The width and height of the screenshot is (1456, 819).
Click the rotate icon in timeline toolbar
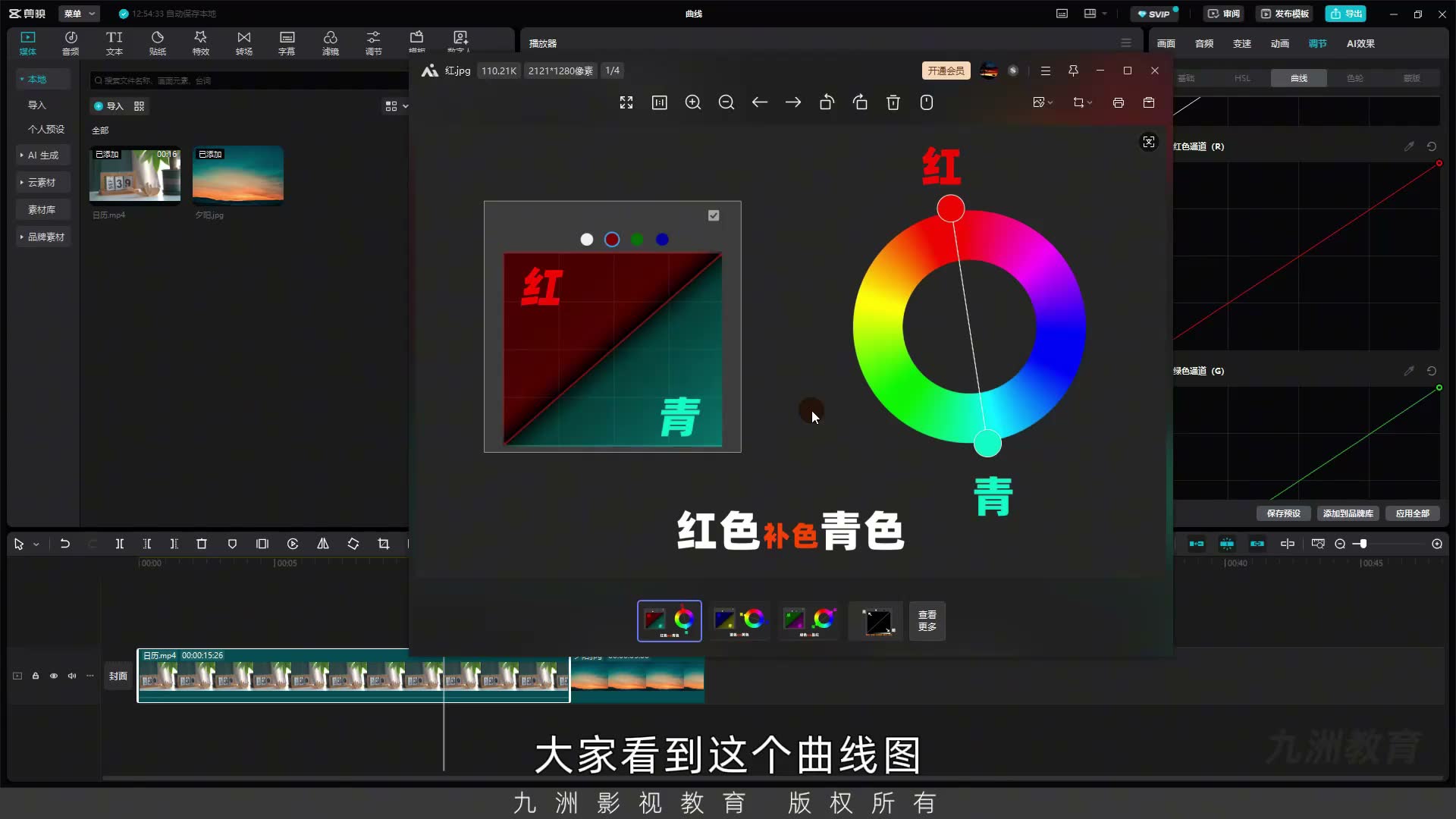coord(353,544)
